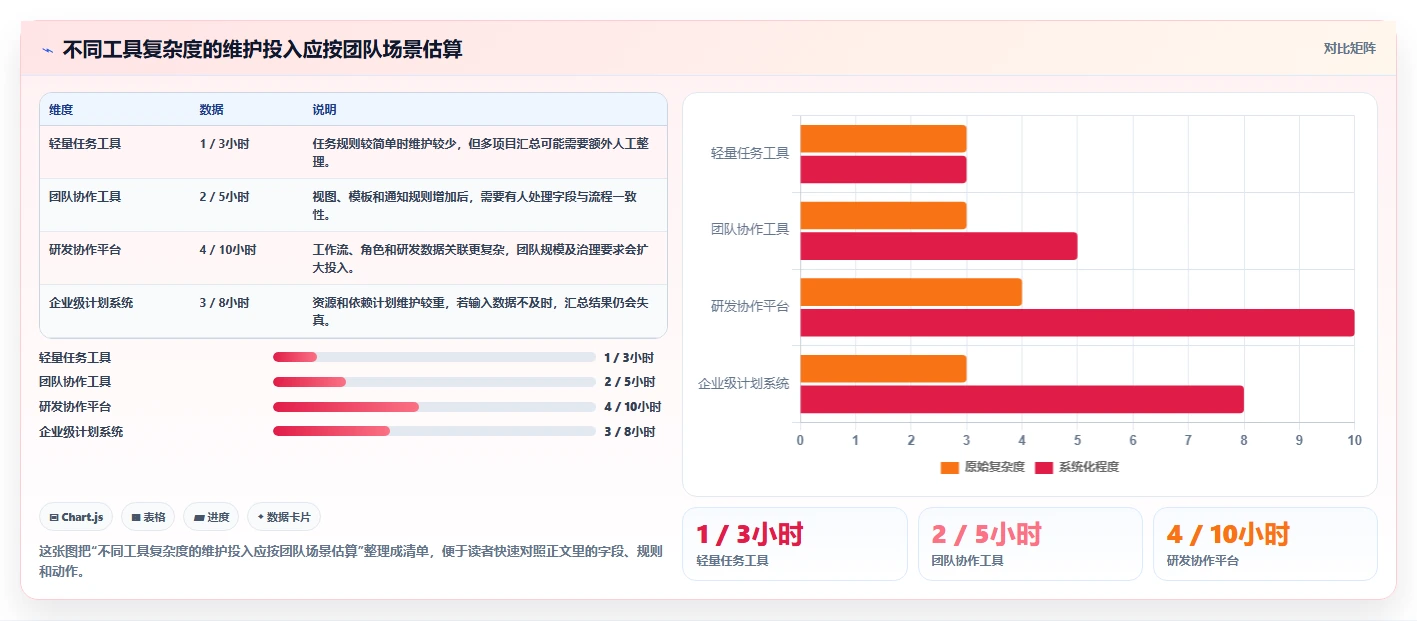Click the 4 / 10小时 progress value label
Screen dimensions: 1417x621
pyautogui.click(x=632, y=407)
